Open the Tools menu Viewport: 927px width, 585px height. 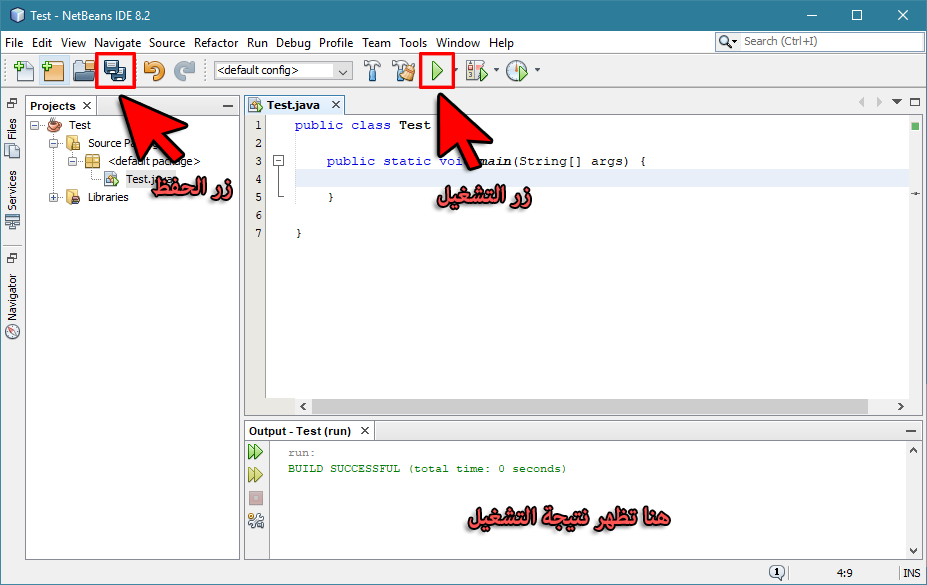413,43
